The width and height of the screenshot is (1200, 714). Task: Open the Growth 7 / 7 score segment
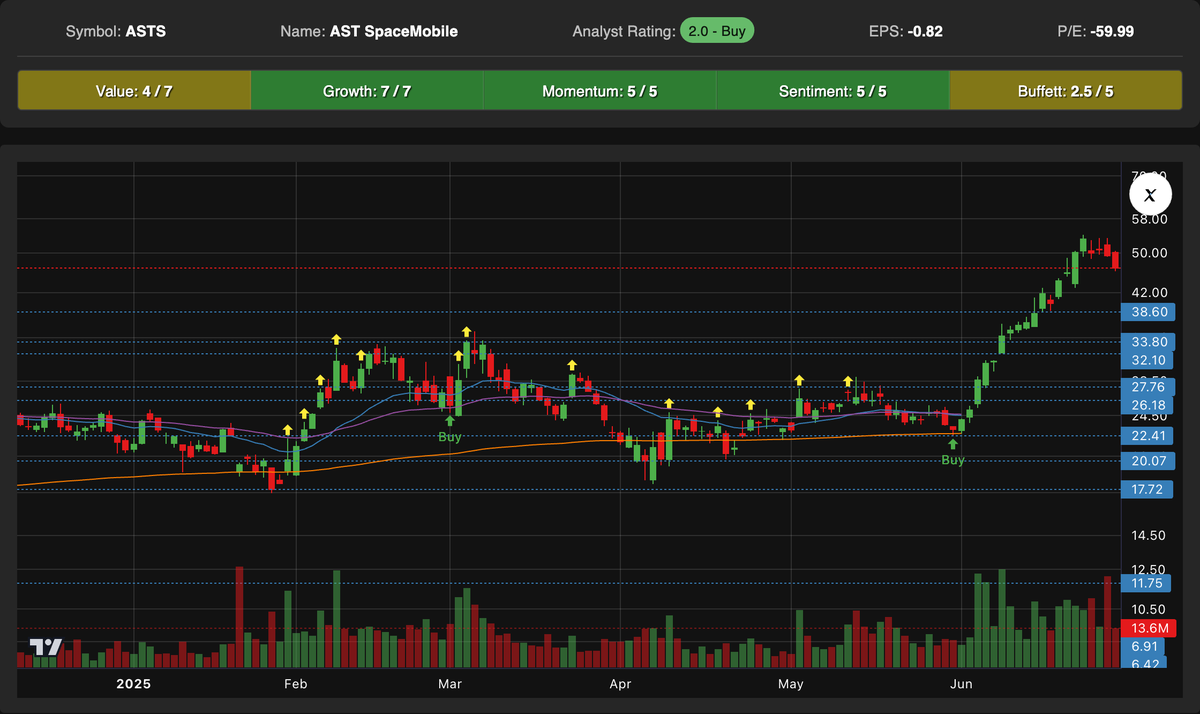(x=367, y=91)
